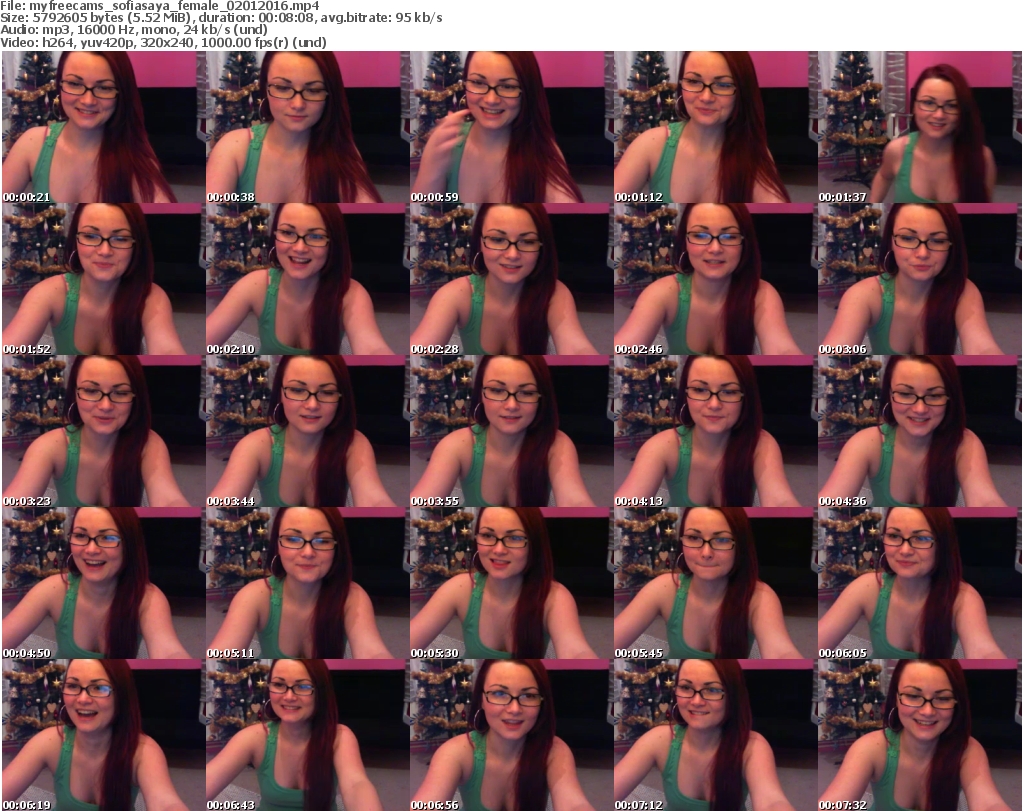This screenshot has height=811, width=1024.
Task: Pick the preview frame marked 00:04:13
Action: point(715,431)
